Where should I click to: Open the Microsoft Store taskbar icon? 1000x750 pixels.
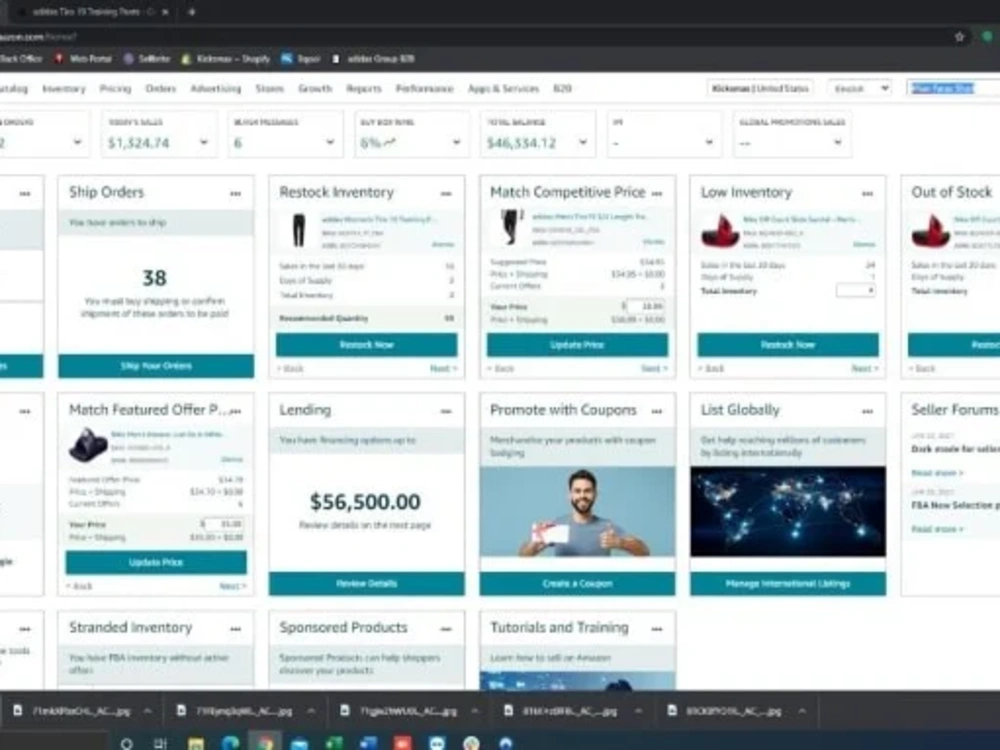pyautogui.click(x=299, y=743)
